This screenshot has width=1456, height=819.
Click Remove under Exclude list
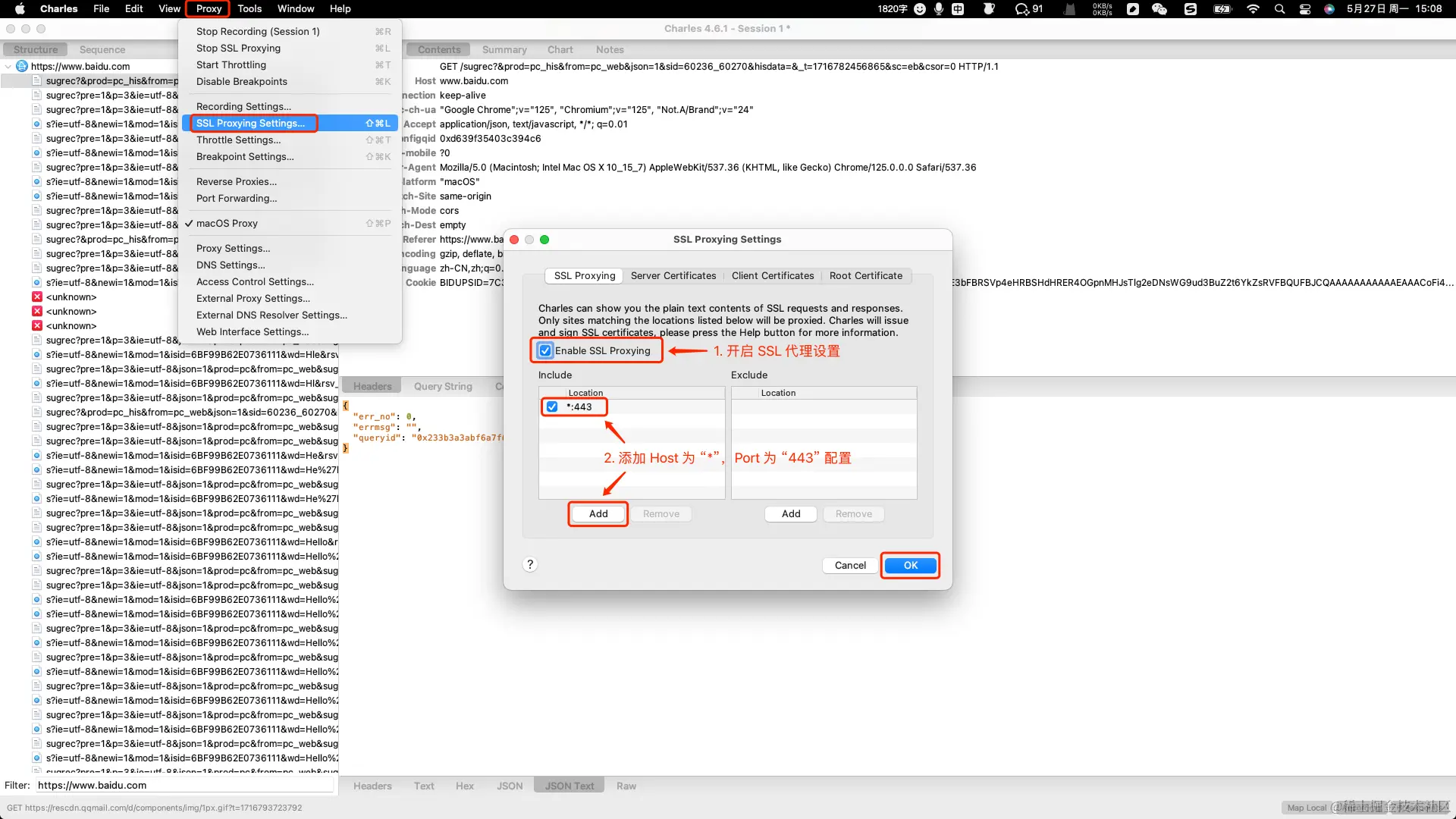(854, 514)
